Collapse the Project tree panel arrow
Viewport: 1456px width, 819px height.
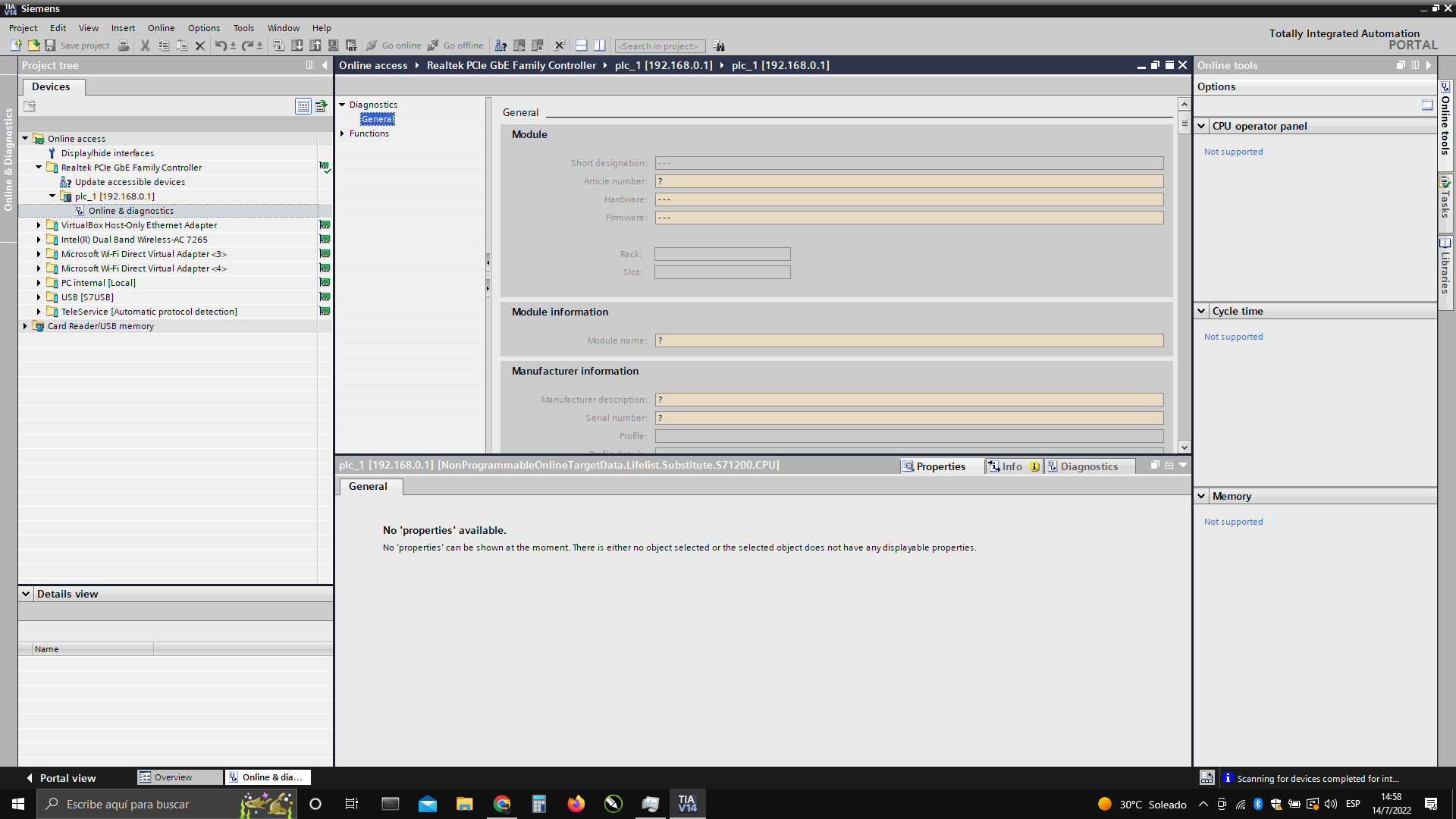tap(325, 65)
